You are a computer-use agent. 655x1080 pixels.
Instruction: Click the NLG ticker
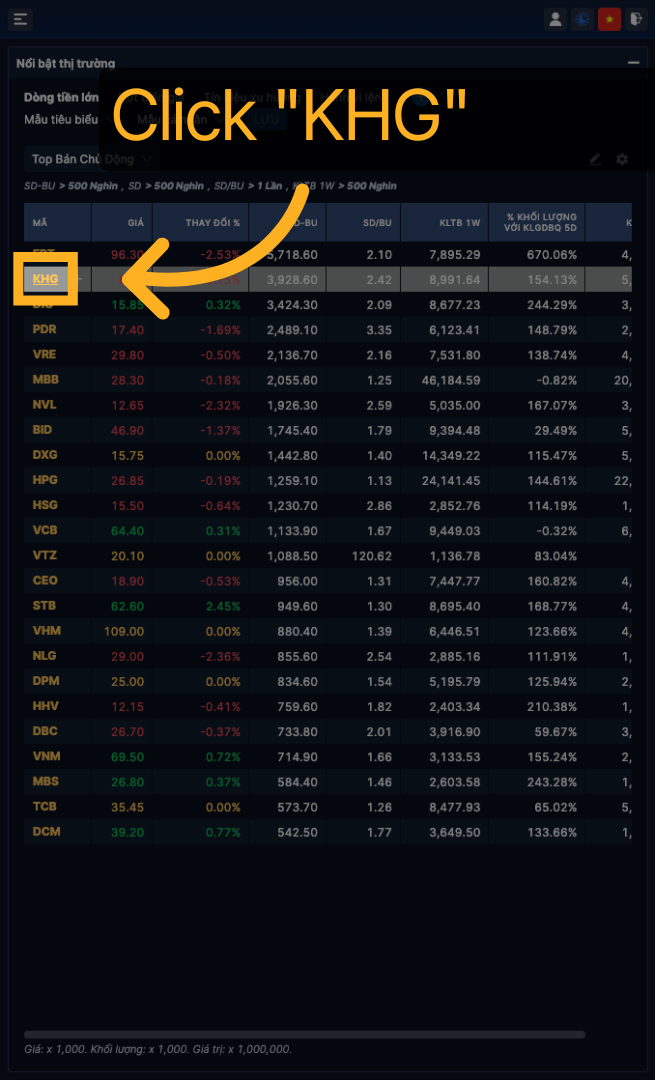coord(45,656)
